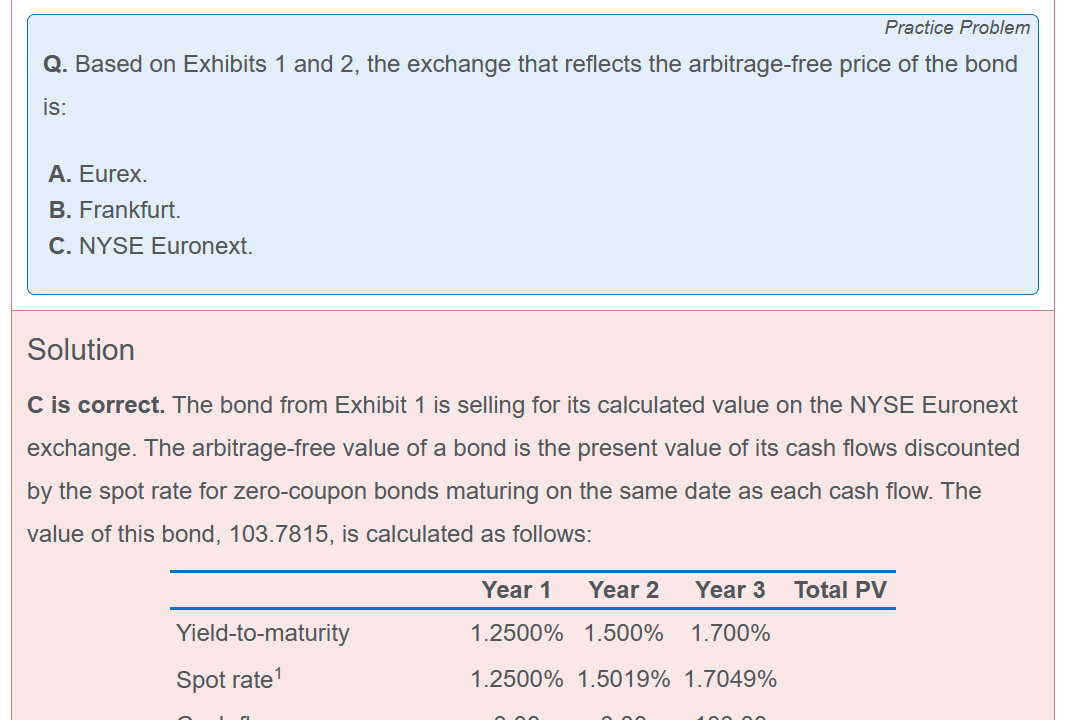The width and height of the screenshot is (1070, 720).
Task: Select the Yield-to-maturity row label
Action: point(263,633)
